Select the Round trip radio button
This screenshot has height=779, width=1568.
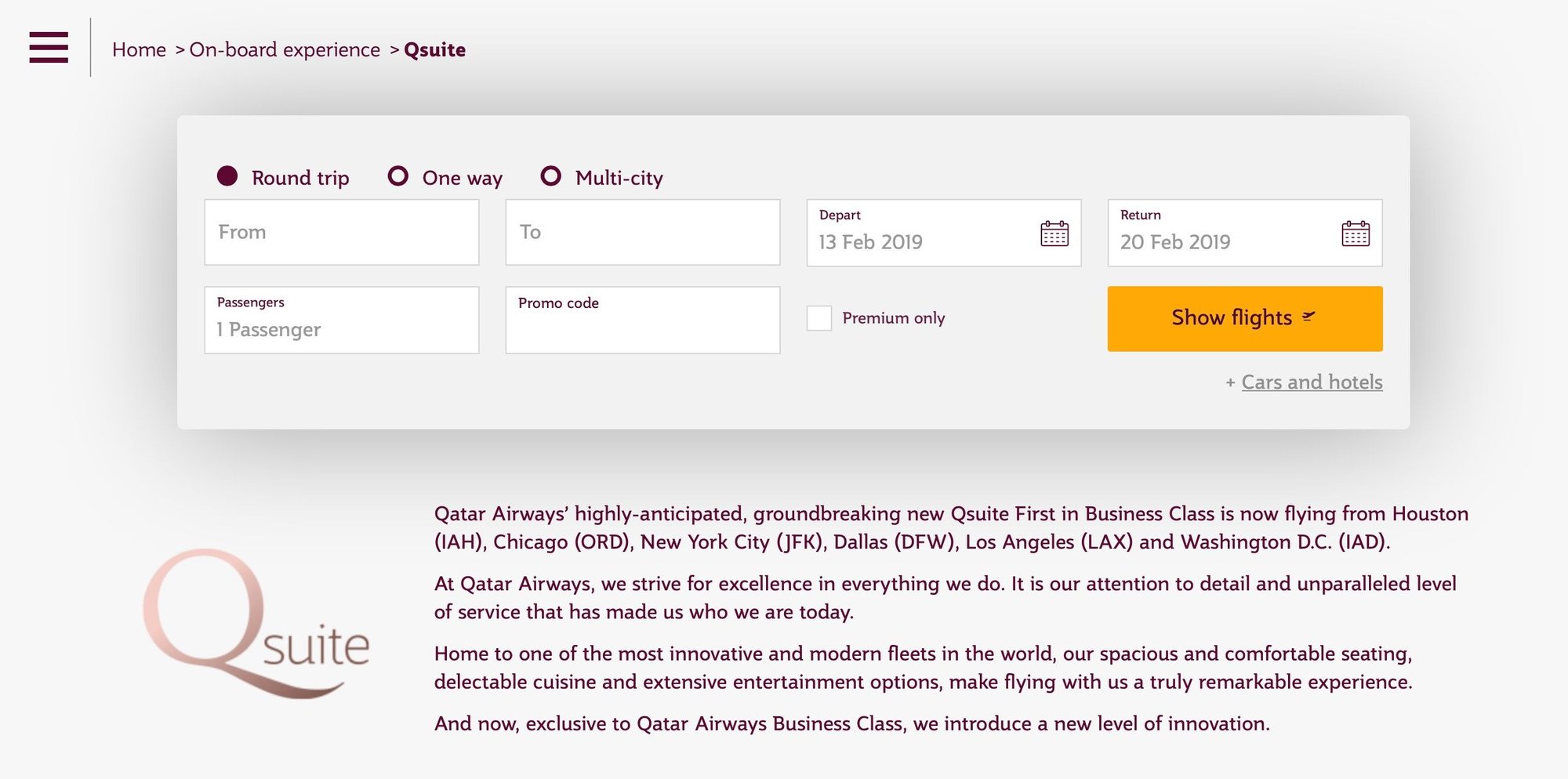coord(227,176)
